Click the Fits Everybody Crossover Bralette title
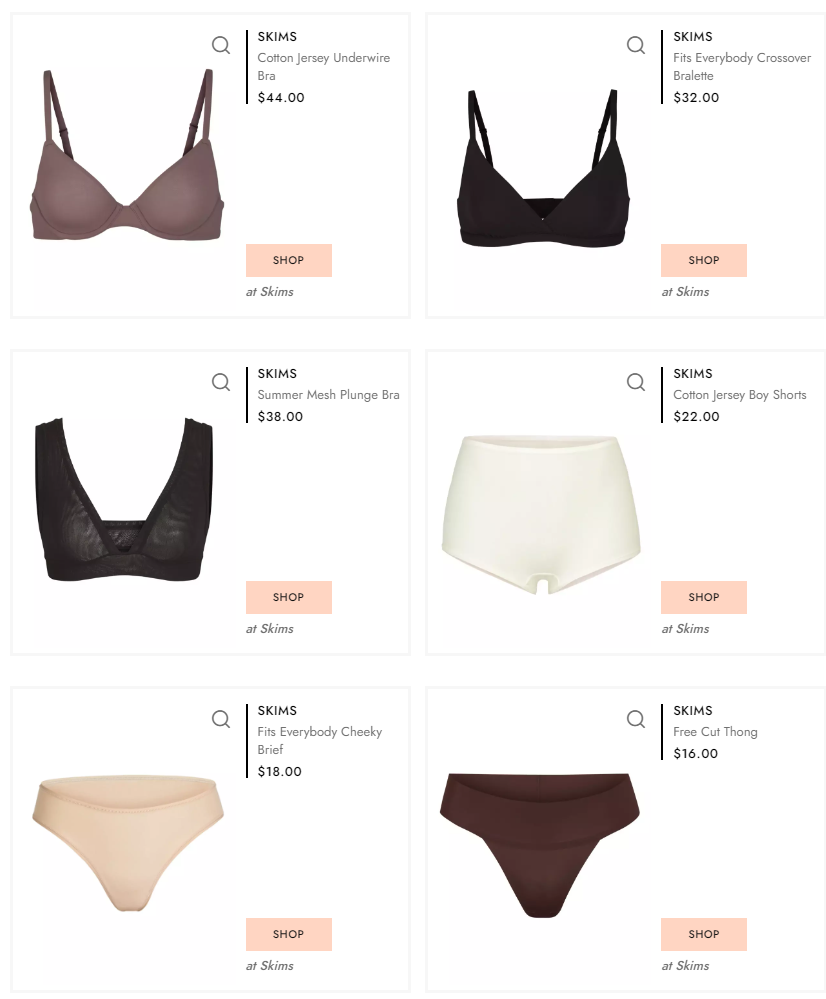Image resolution: width=826 pixels, height=999 pixels. 742,66
